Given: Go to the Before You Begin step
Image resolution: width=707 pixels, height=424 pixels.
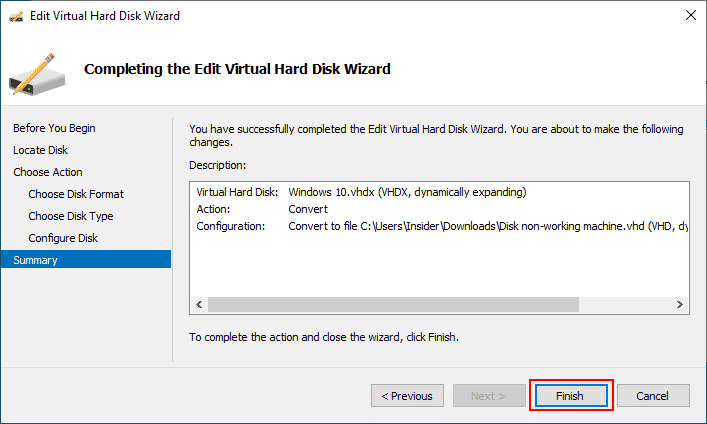Looking at the screenshot, I should (x=54, y=128).
